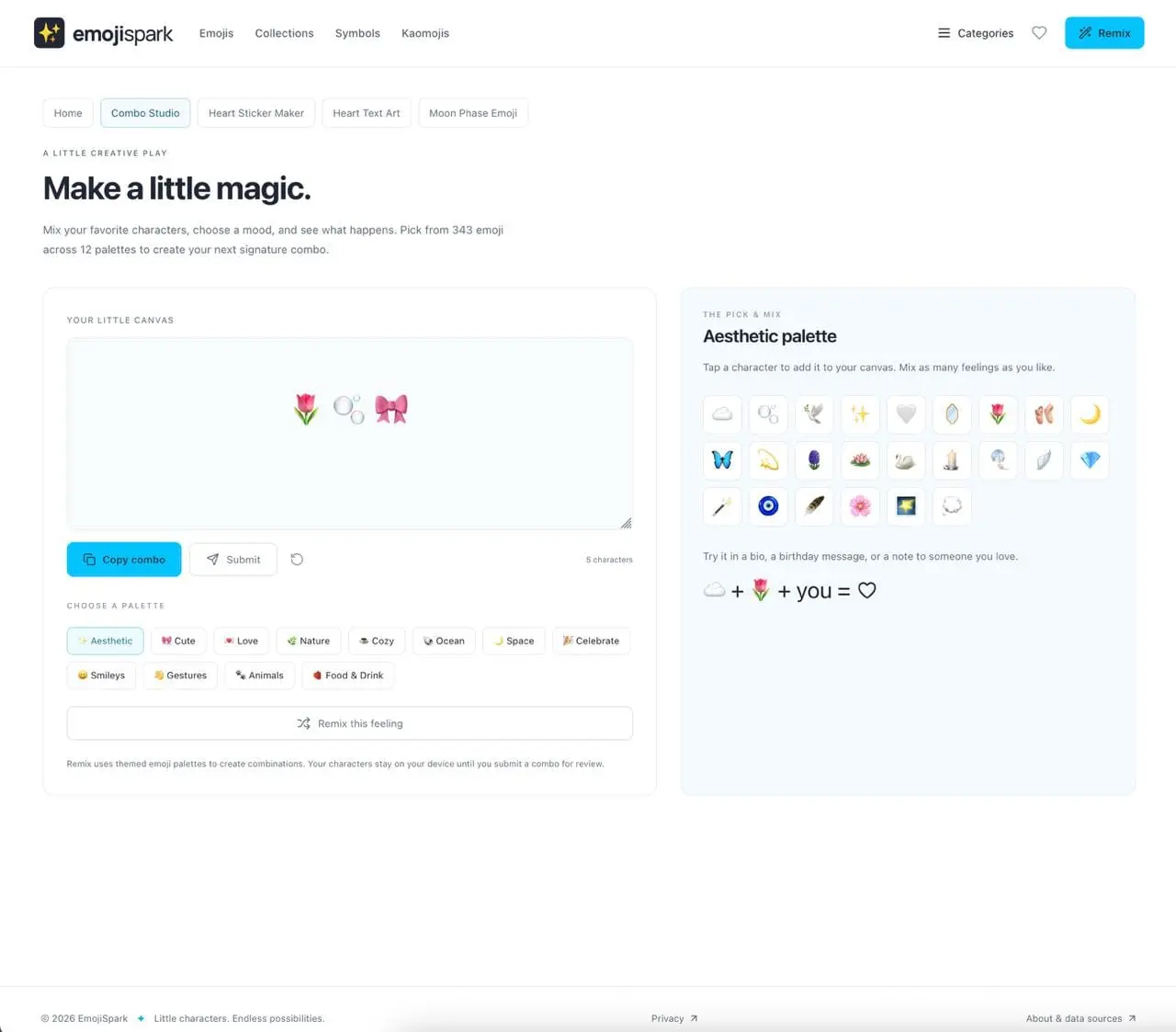Open the Categories menu

(976, 33)
